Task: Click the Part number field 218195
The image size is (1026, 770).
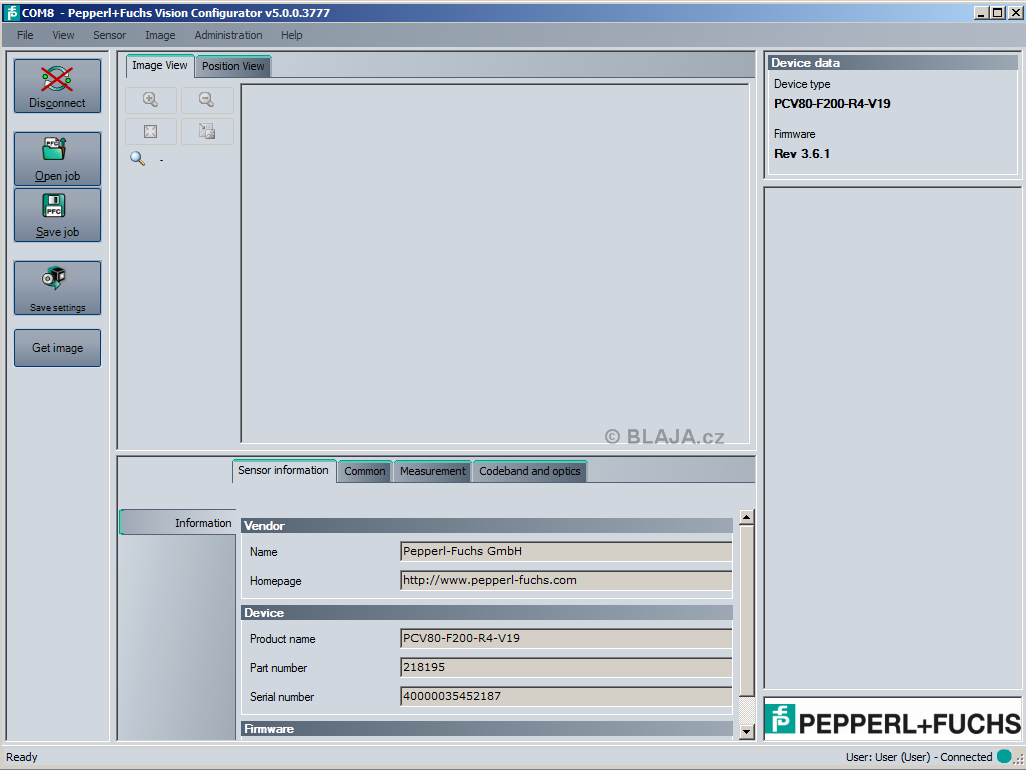Action: coord(566,667)
